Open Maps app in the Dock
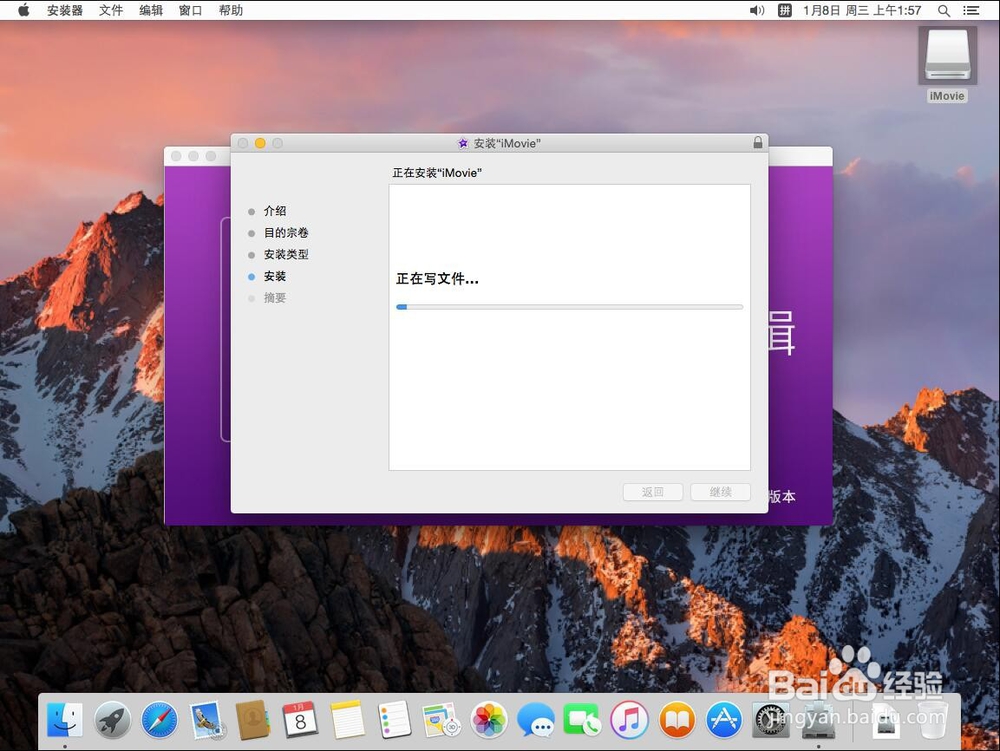 (x=441, y=720)
